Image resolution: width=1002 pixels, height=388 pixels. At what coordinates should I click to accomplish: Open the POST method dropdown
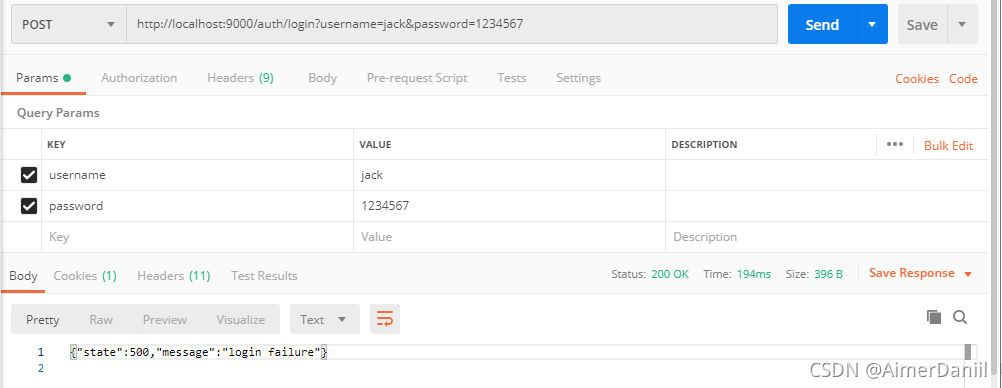(x=69, y=24)
